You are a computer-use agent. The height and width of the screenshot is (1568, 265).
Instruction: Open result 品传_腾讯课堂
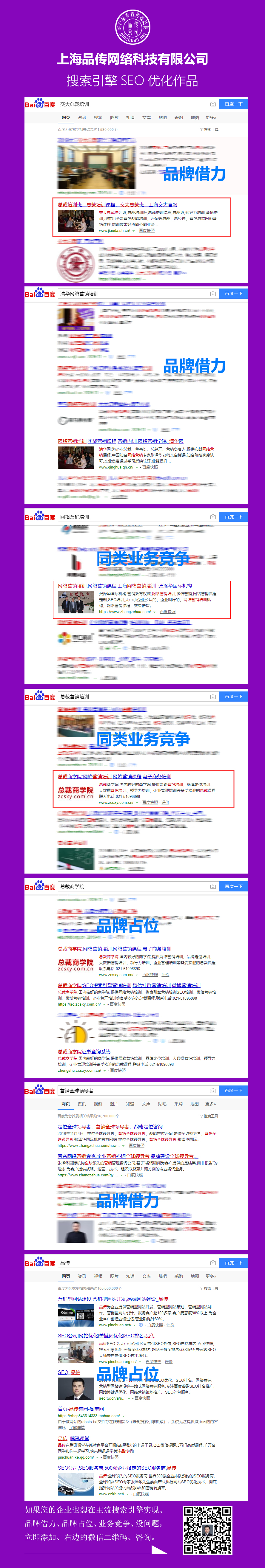74,1438
